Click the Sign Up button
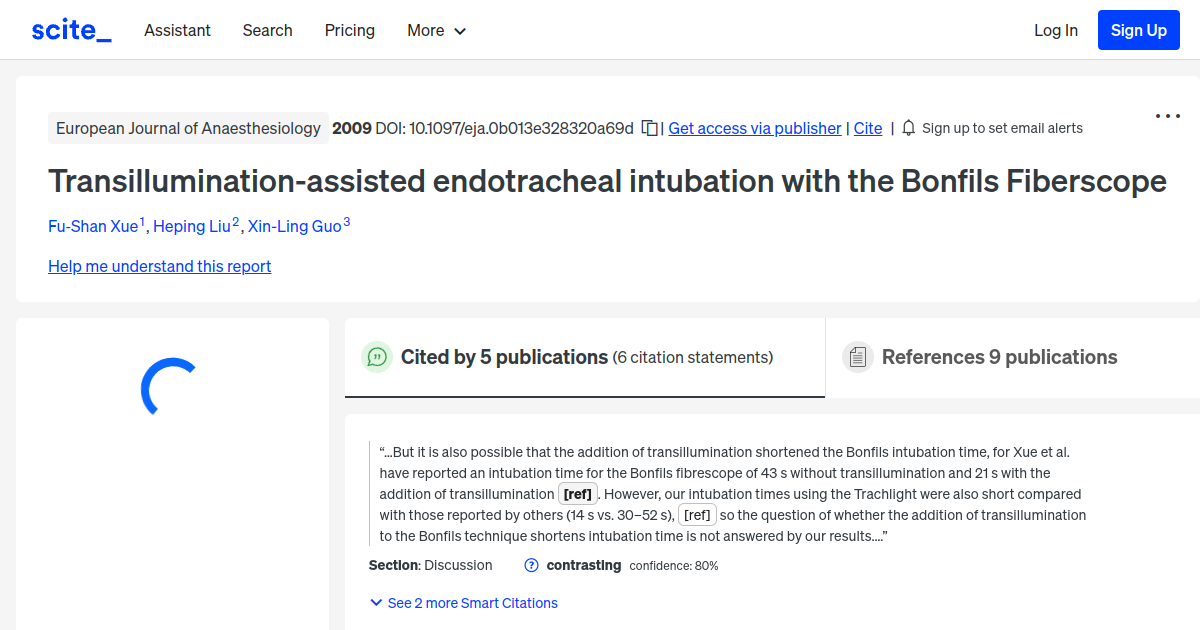The height and width of the screenshot is (630, 1200). pos(1138,29)
